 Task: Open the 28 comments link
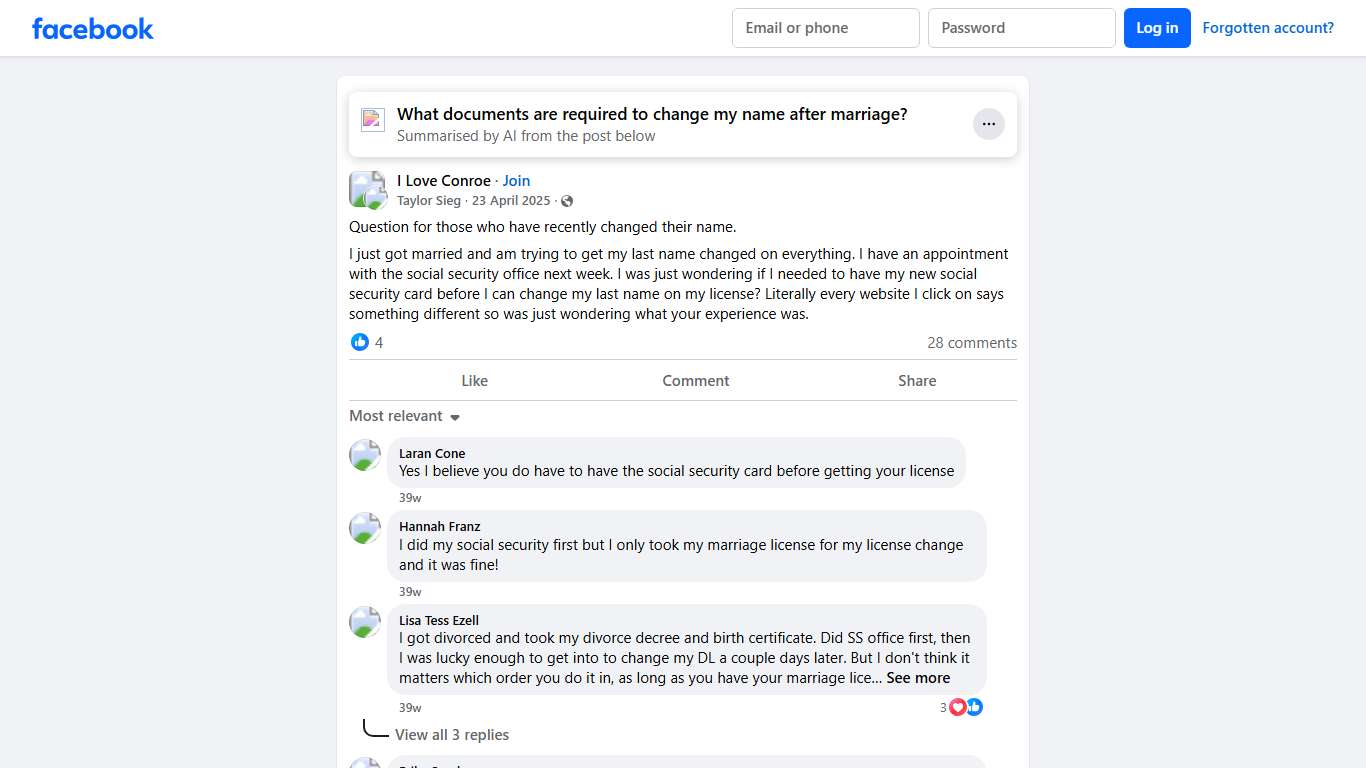971,343
